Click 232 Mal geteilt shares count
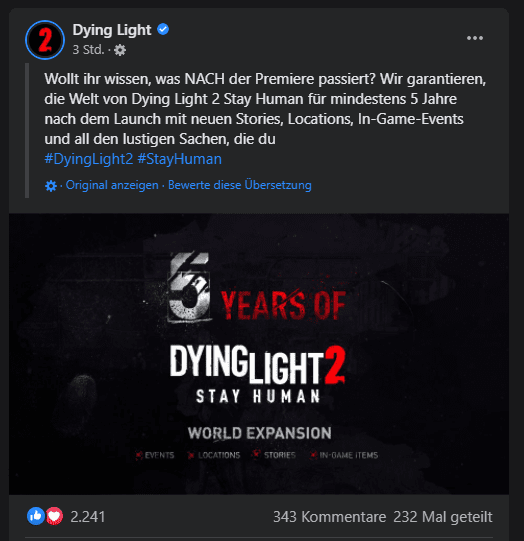The width and height of the screenshot is (524, 541). [443, 517]
